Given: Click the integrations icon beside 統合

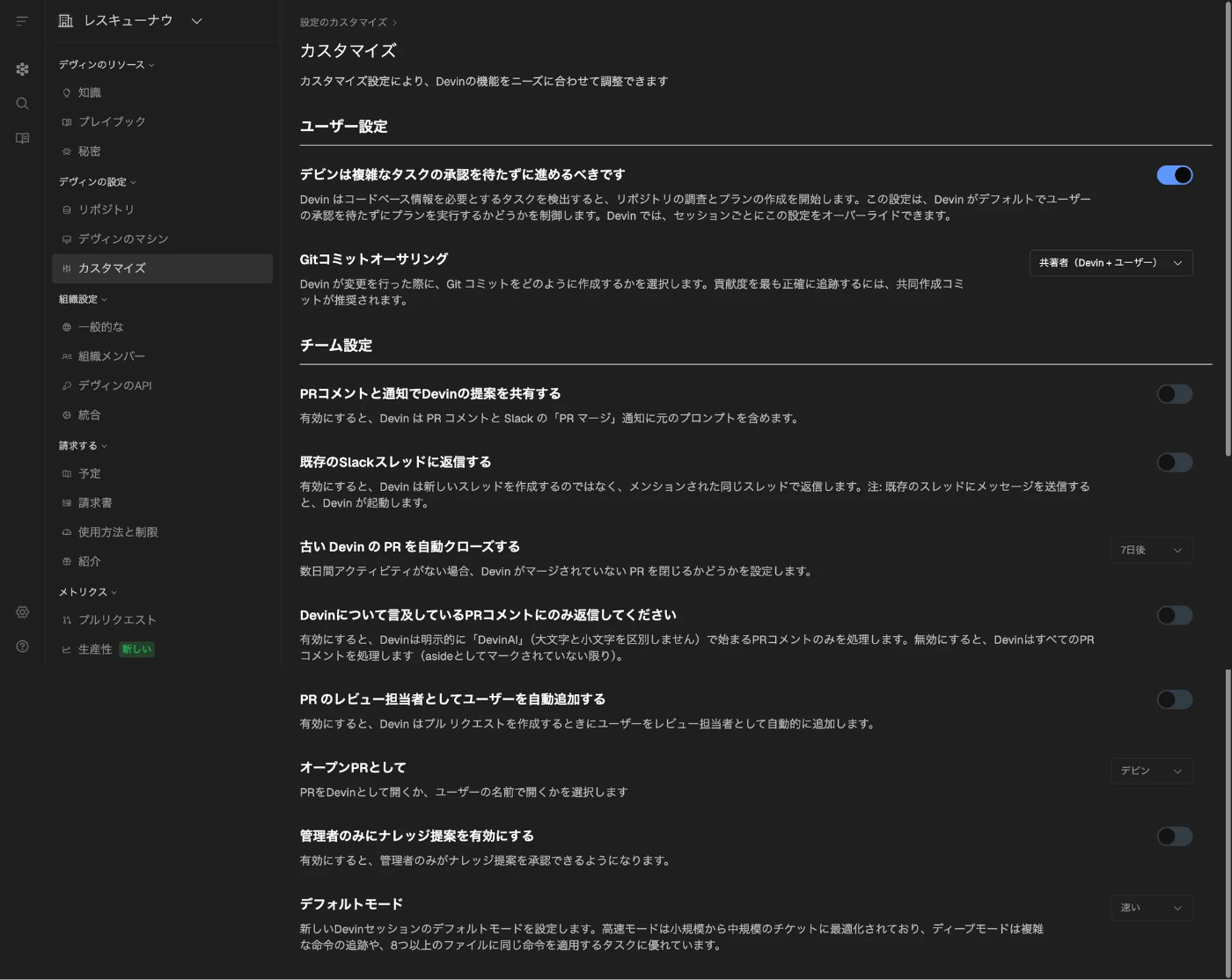Looking at the screenshot, I should tap(67, 415).
